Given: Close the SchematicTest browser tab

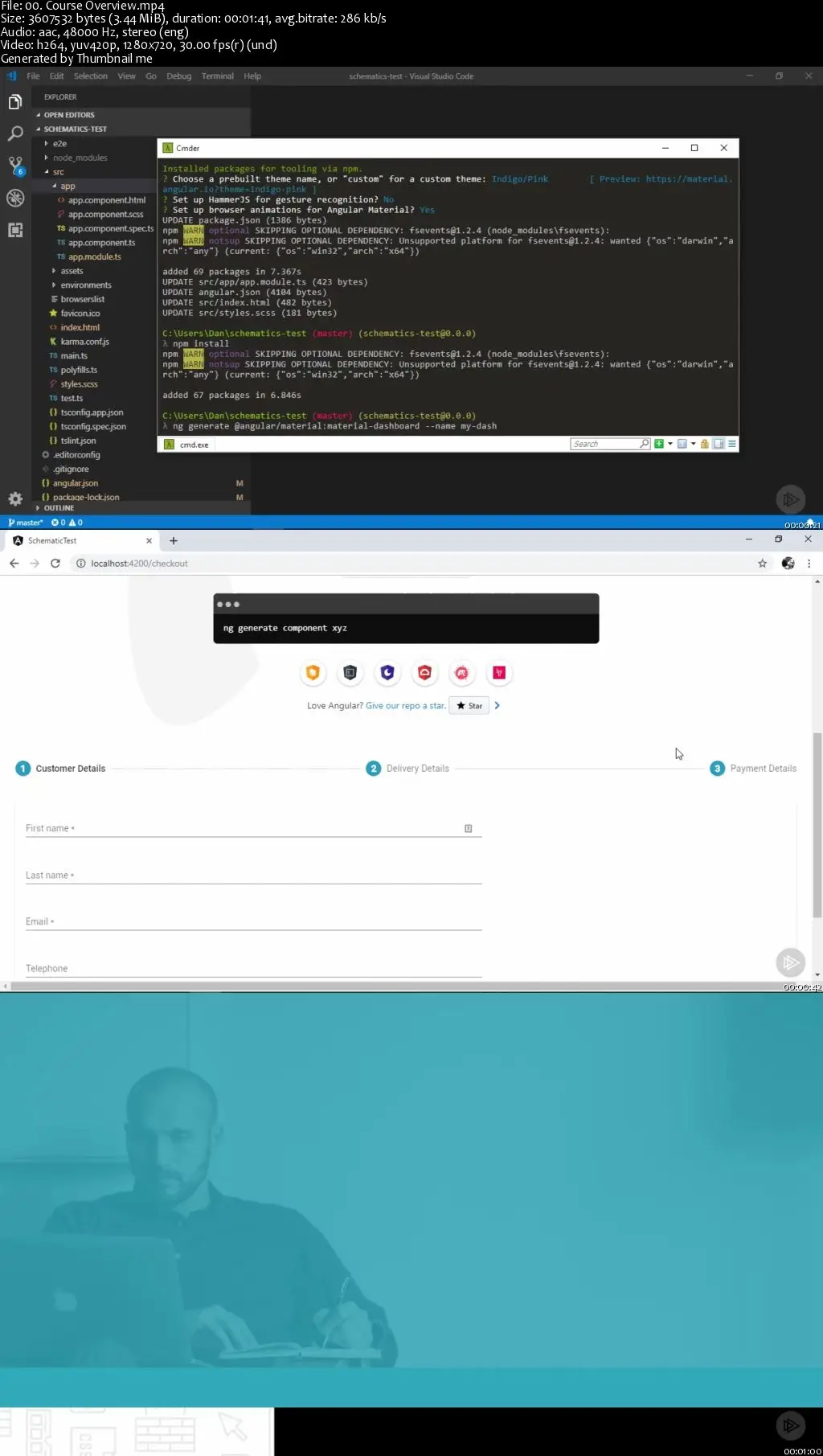Looking at the screenshot, I should click(149, 541).
